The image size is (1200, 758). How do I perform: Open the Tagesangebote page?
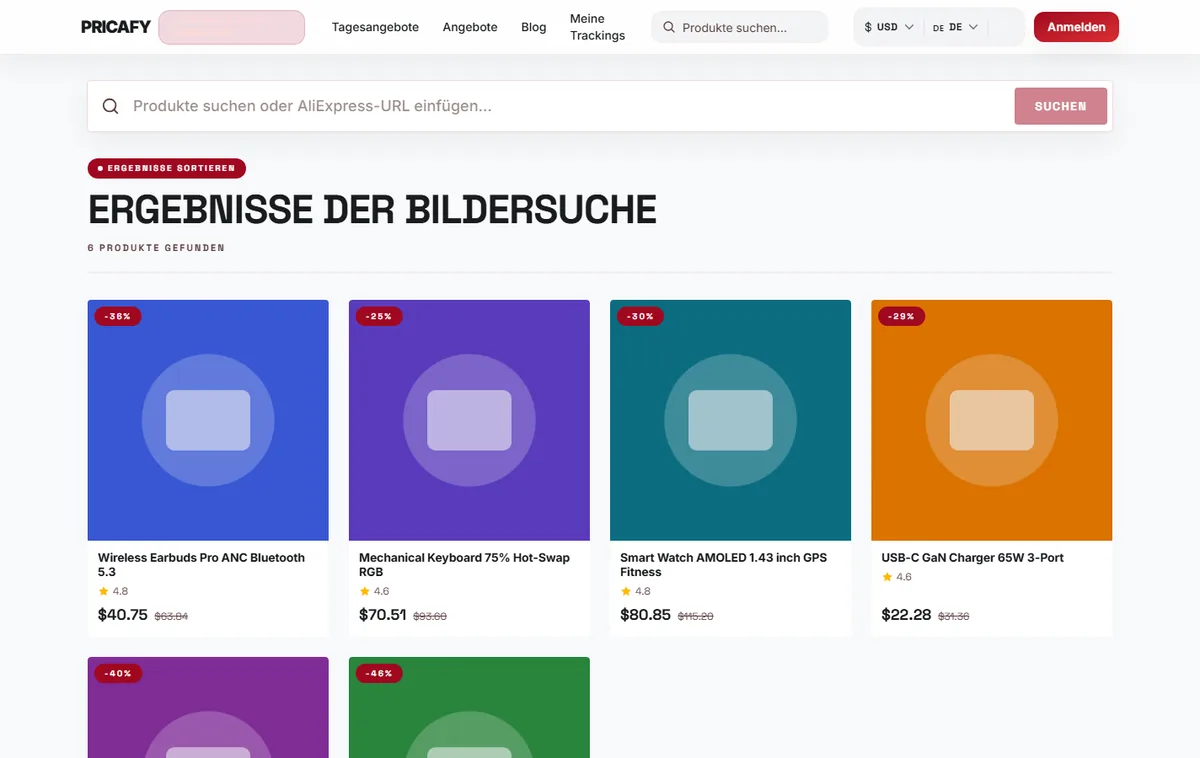pyautogui.click(x=375, y=27)
